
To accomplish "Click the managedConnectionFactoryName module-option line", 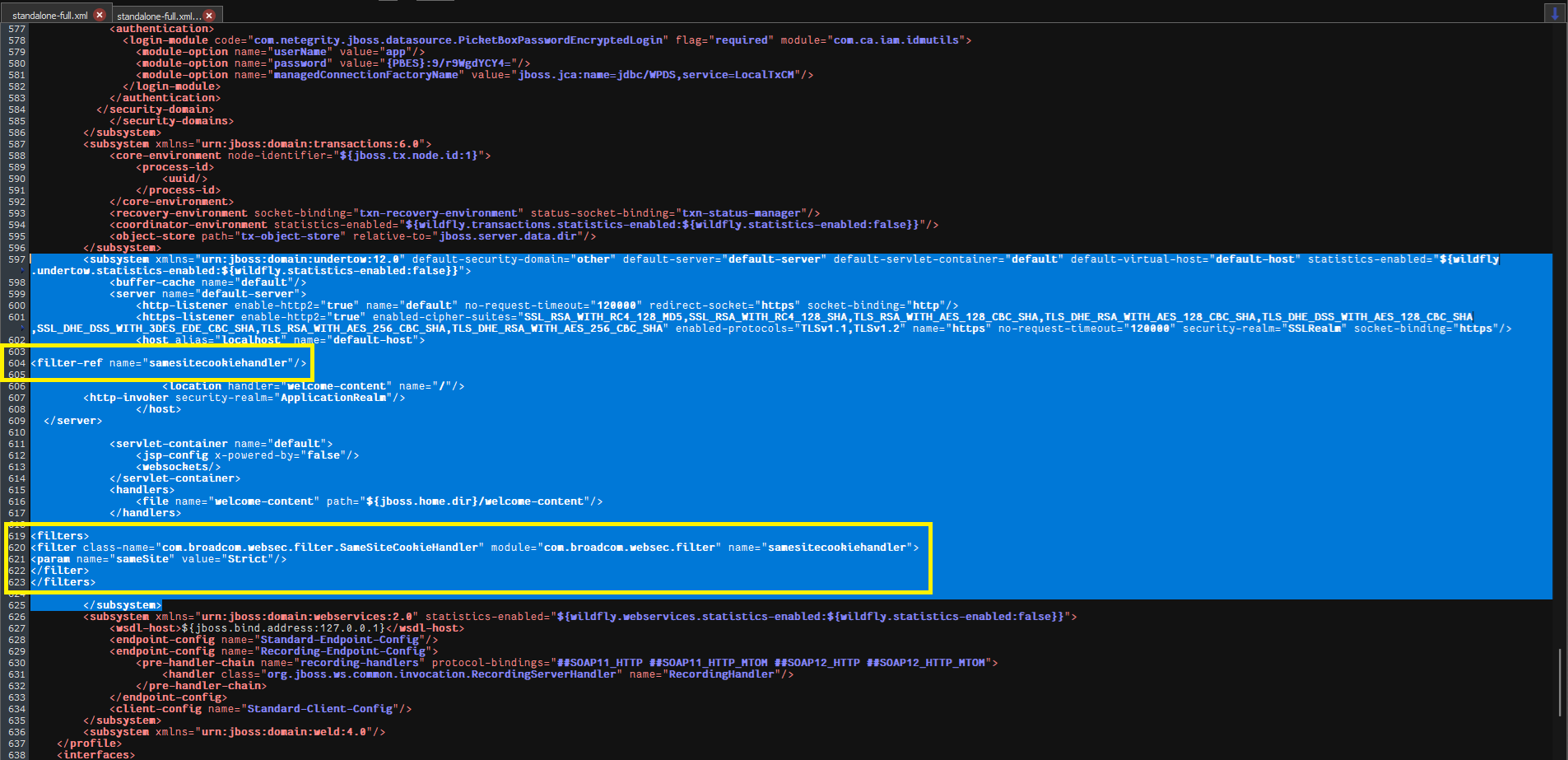I will click(x=475, y=75).
